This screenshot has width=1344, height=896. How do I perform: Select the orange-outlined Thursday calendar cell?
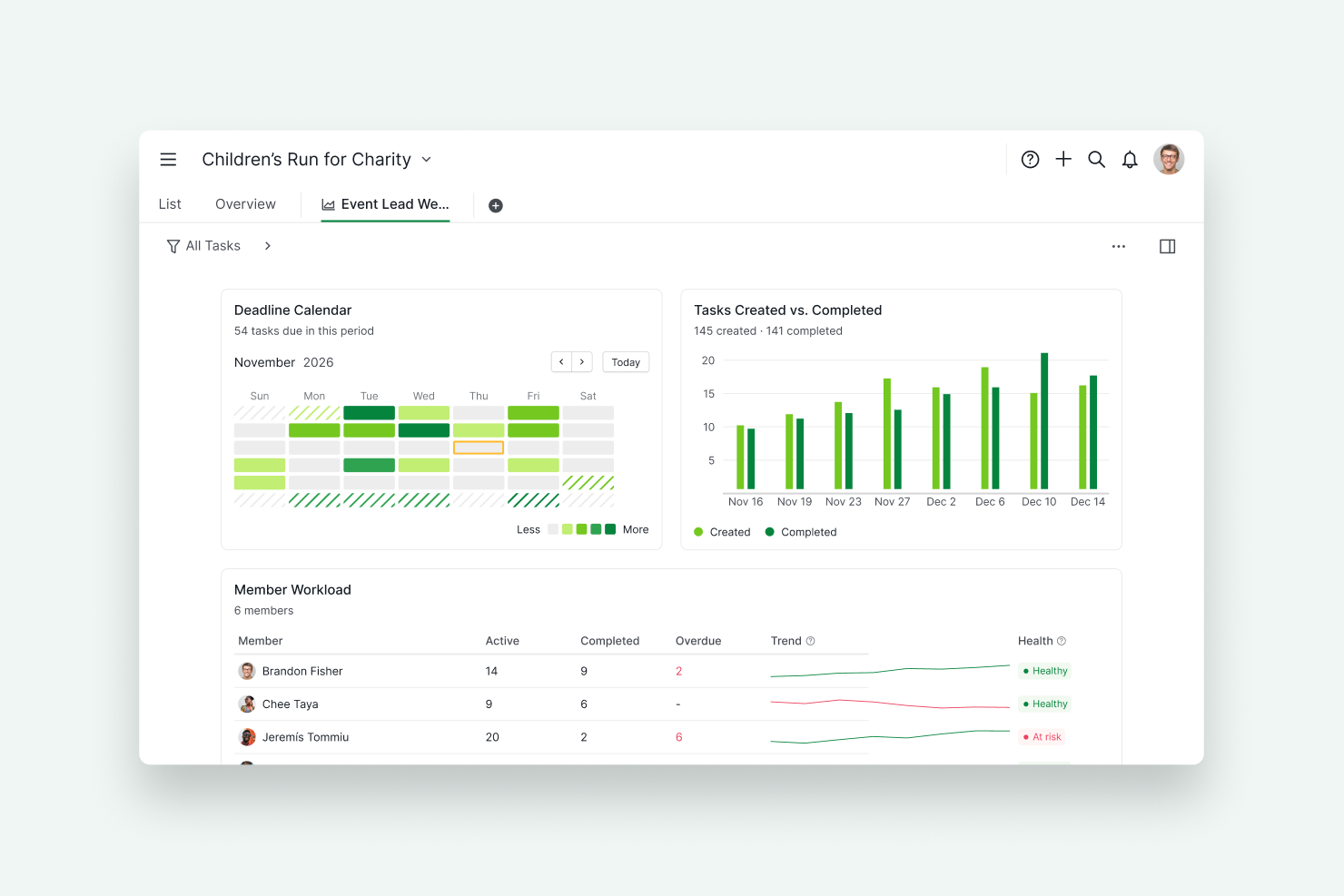479,448
